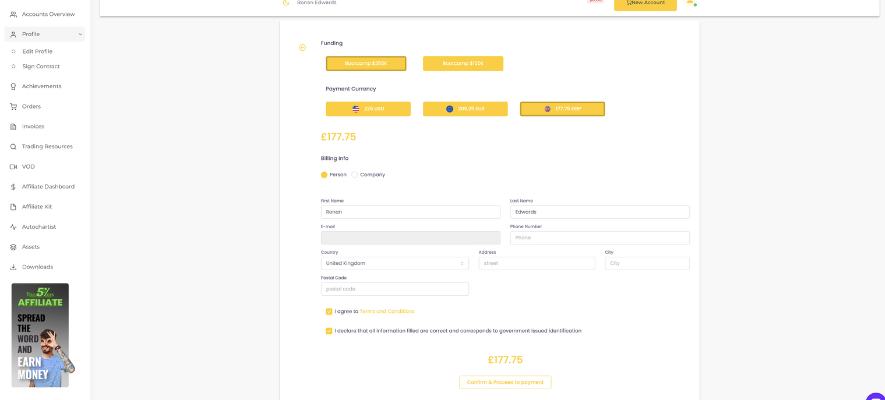885x400 pixels.
Task: Click the Downloads arrow icon
Action: [x=13, y=267]
